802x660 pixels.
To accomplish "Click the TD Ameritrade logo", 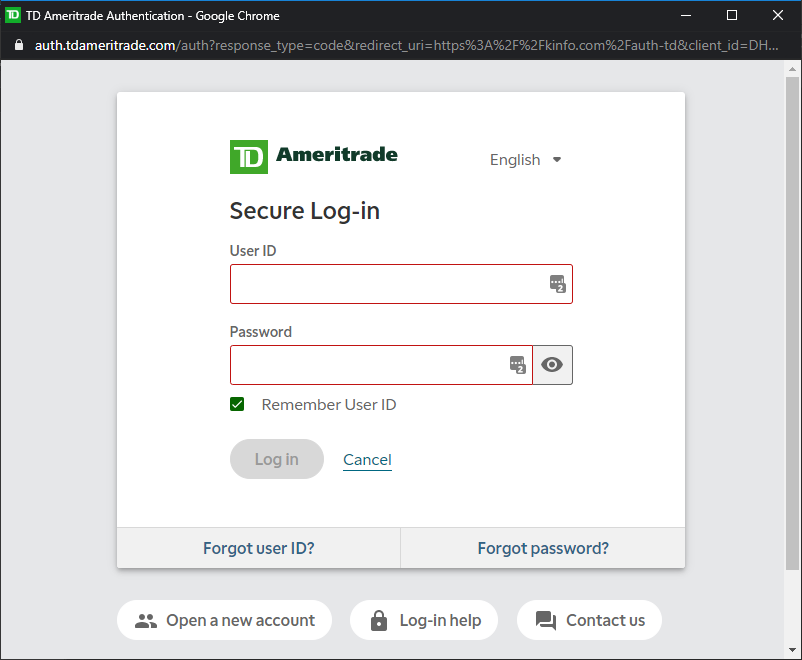I will [x=314, y=157].
